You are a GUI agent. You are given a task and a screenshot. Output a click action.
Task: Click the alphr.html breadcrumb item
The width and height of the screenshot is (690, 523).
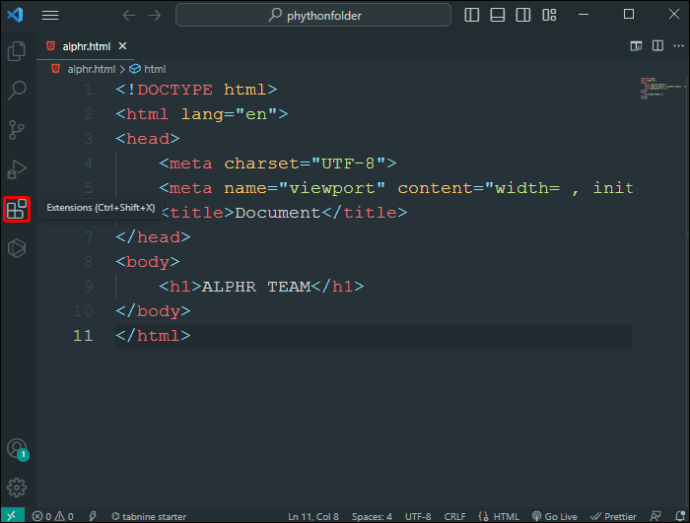(92, 69)
